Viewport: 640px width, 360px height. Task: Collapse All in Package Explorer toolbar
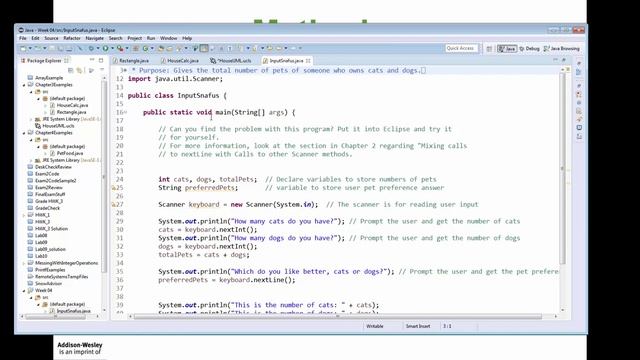[71, 70]
